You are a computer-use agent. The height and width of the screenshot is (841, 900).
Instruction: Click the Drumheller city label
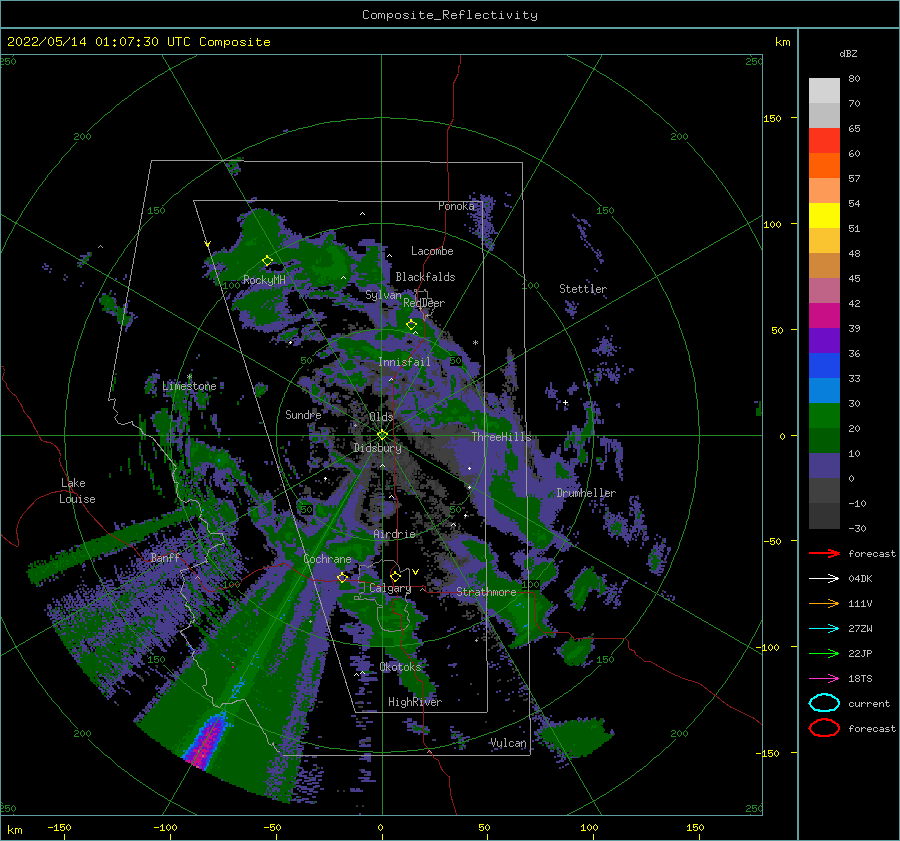point(586,493)
